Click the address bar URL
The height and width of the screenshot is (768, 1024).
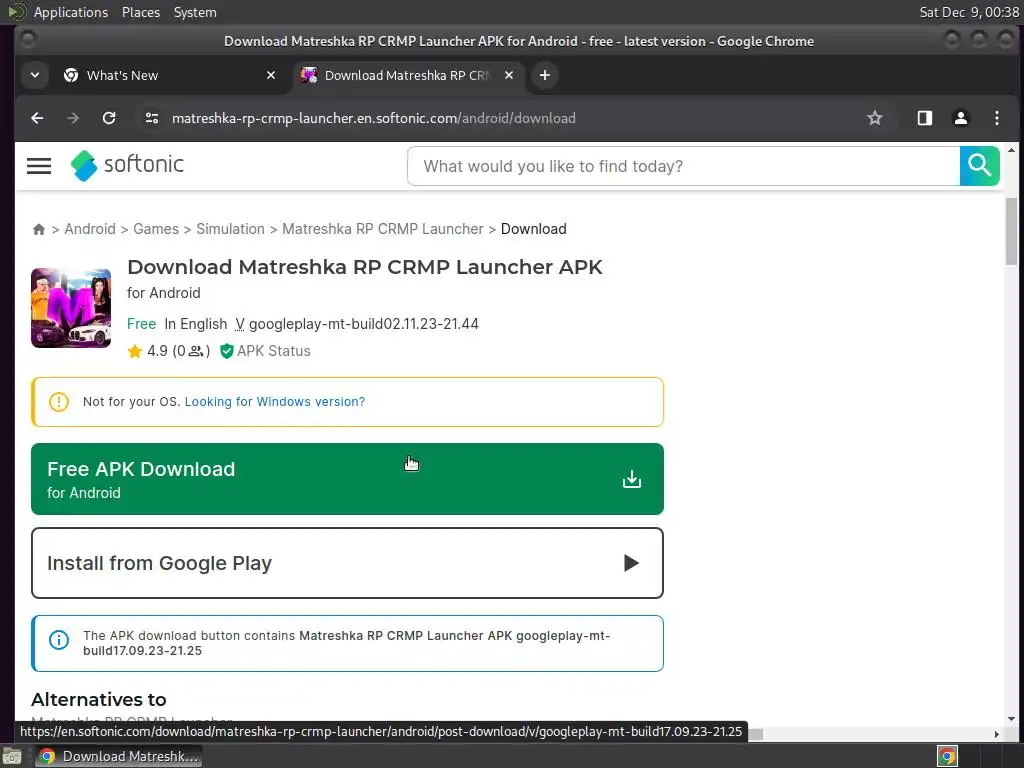(374, 118)
